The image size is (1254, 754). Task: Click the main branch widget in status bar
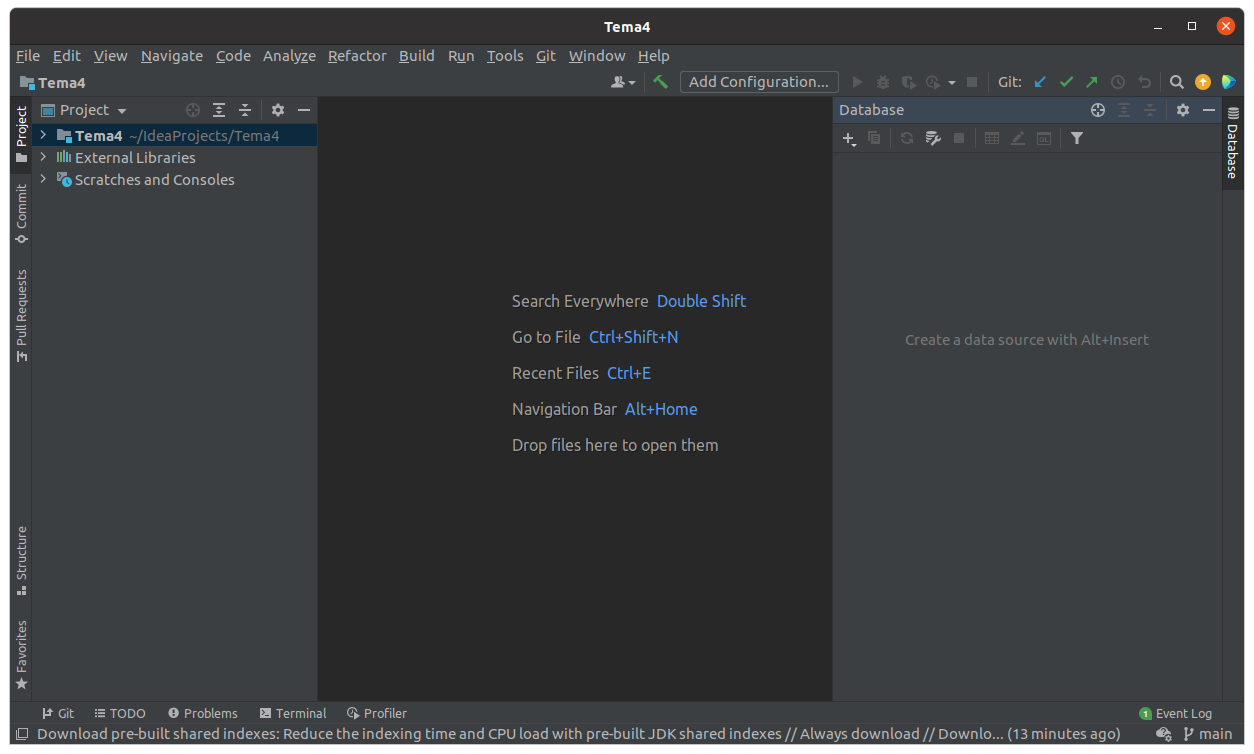[1208, 734]
